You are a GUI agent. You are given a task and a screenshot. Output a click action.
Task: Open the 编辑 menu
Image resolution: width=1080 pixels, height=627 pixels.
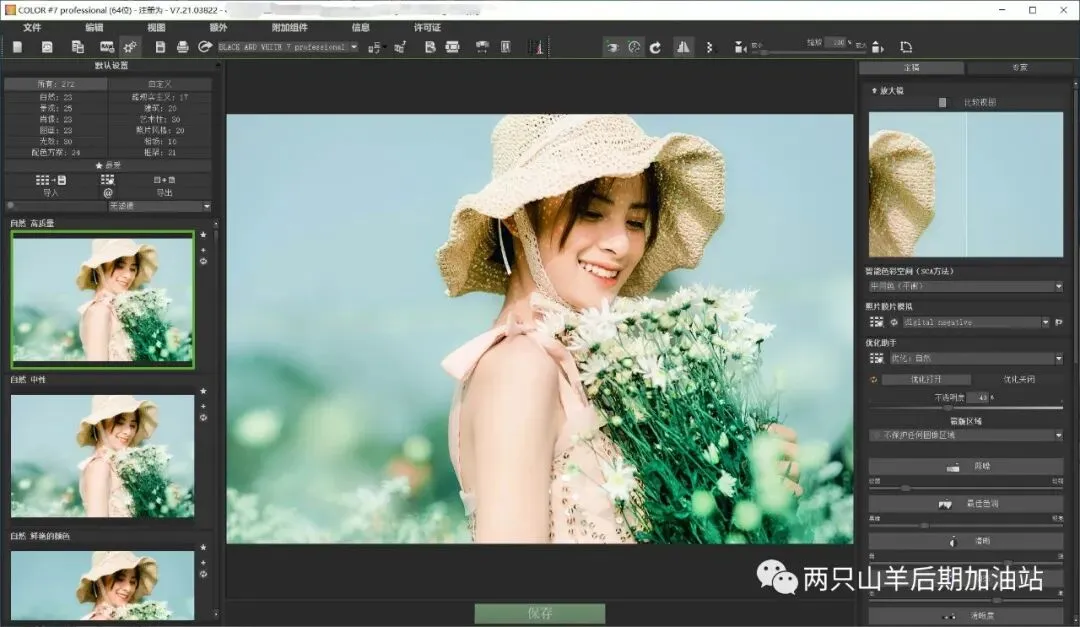coord(94,28)
